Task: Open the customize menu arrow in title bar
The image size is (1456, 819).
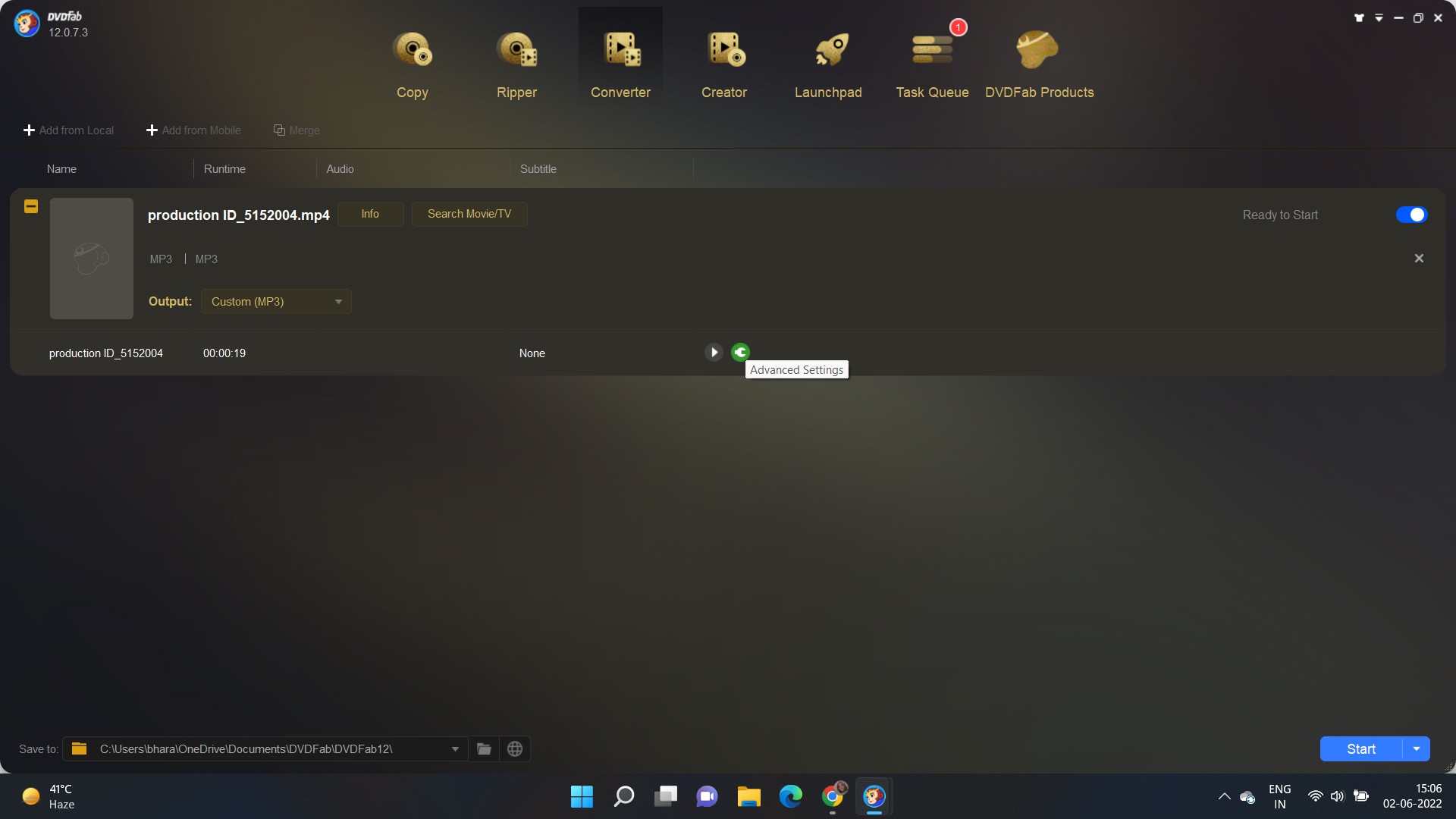Action: 1379,17
